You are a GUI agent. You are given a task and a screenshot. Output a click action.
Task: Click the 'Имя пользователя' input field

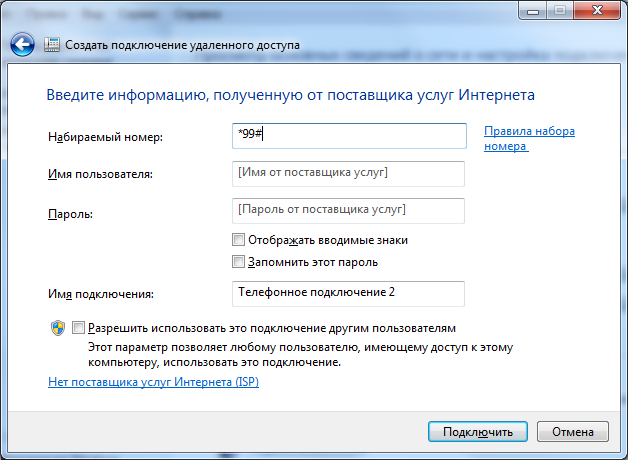coord(348,174)
